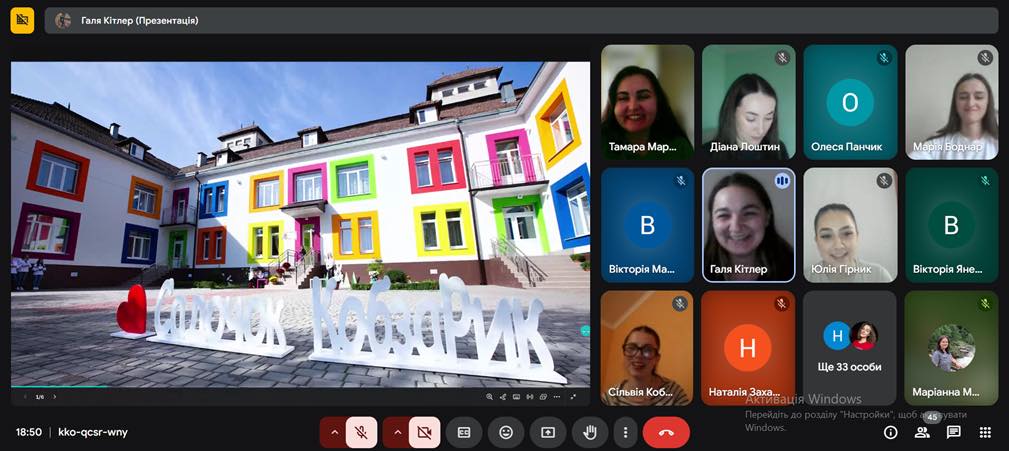
Task: Raise your hand in the meeting
Action: coord(590,432)
